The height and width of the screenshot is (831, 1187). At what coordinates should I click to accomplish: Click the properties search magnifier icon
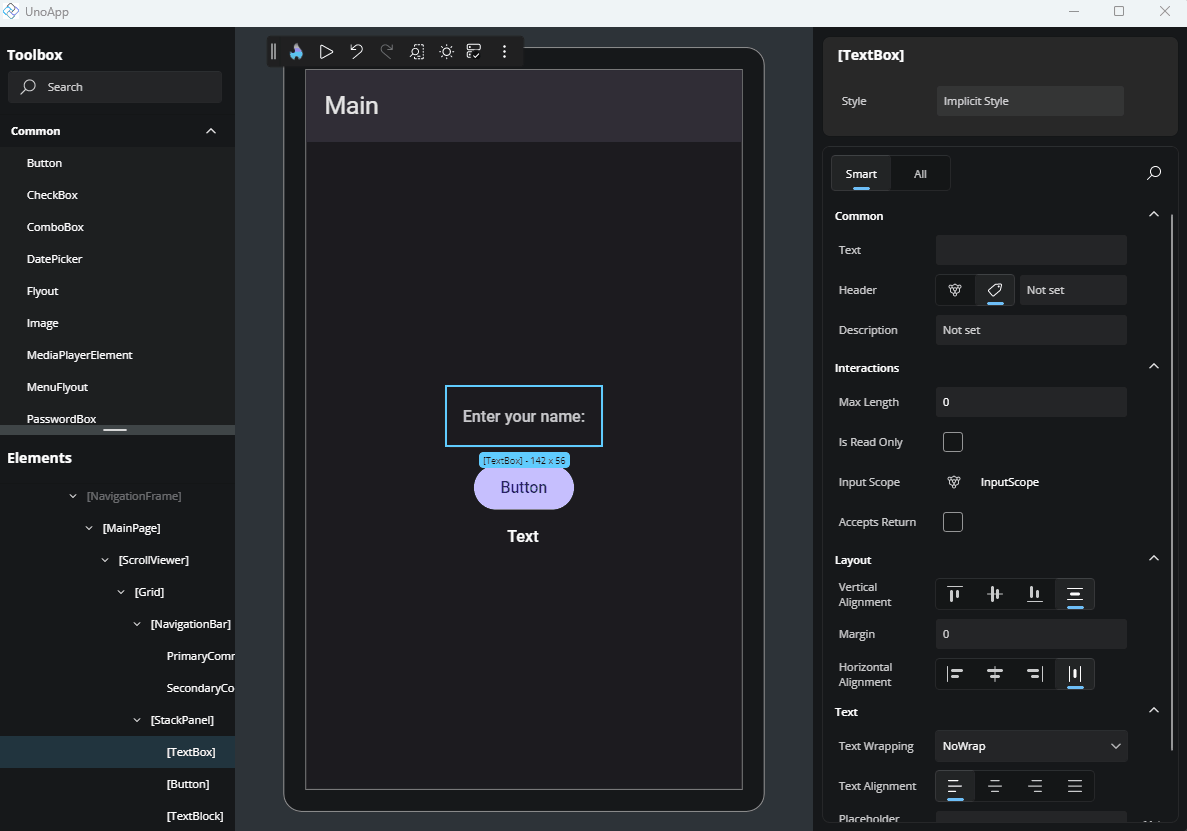[1153, 173]
